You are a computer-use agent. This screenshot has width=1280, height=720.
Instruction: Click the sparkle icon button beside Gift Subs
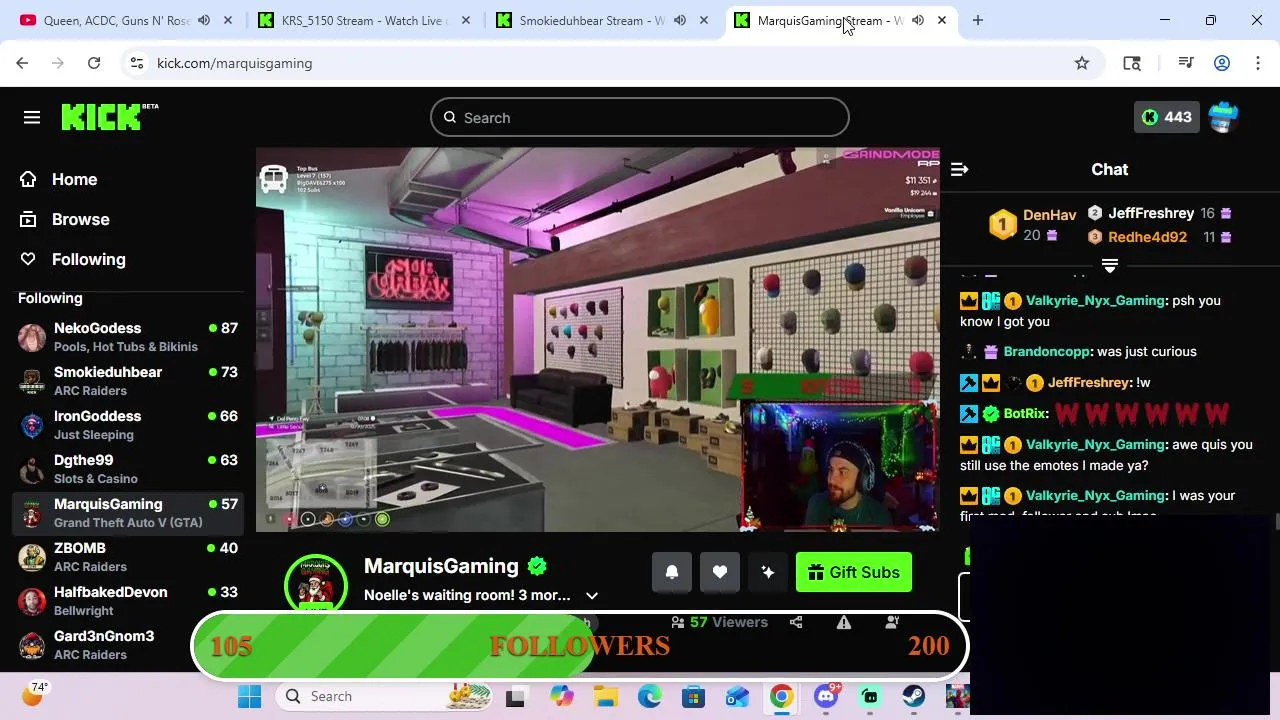coord(768,572)
